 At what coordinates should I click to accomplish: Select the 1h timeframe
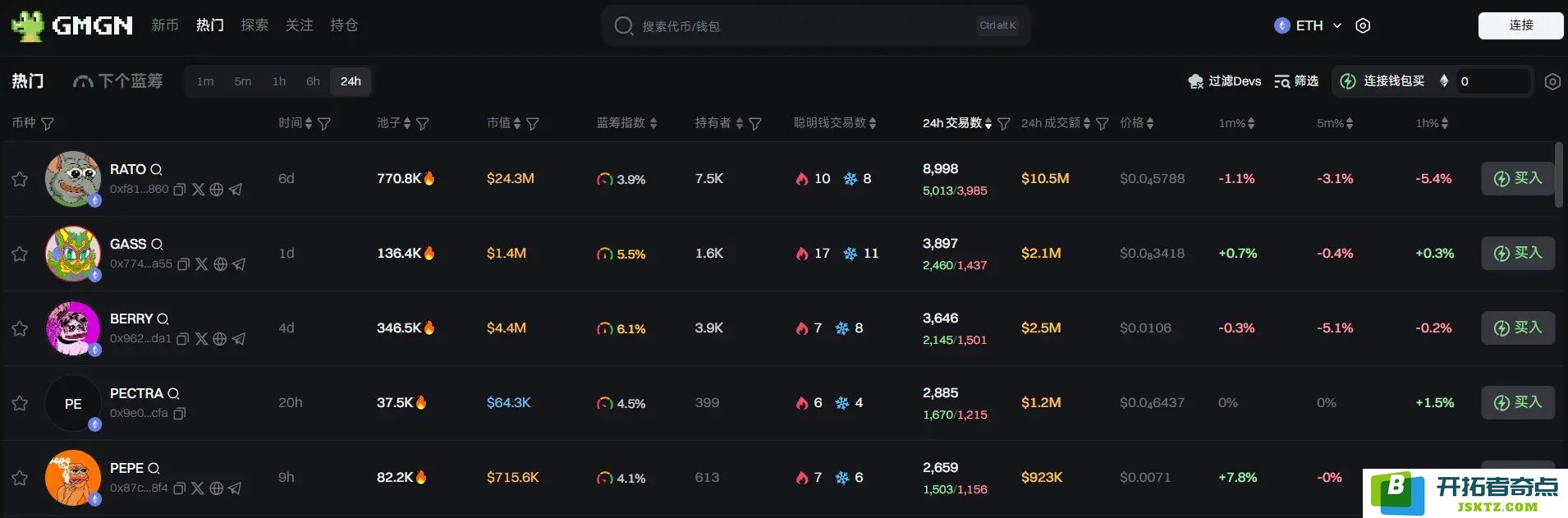(x=279, y=81)
